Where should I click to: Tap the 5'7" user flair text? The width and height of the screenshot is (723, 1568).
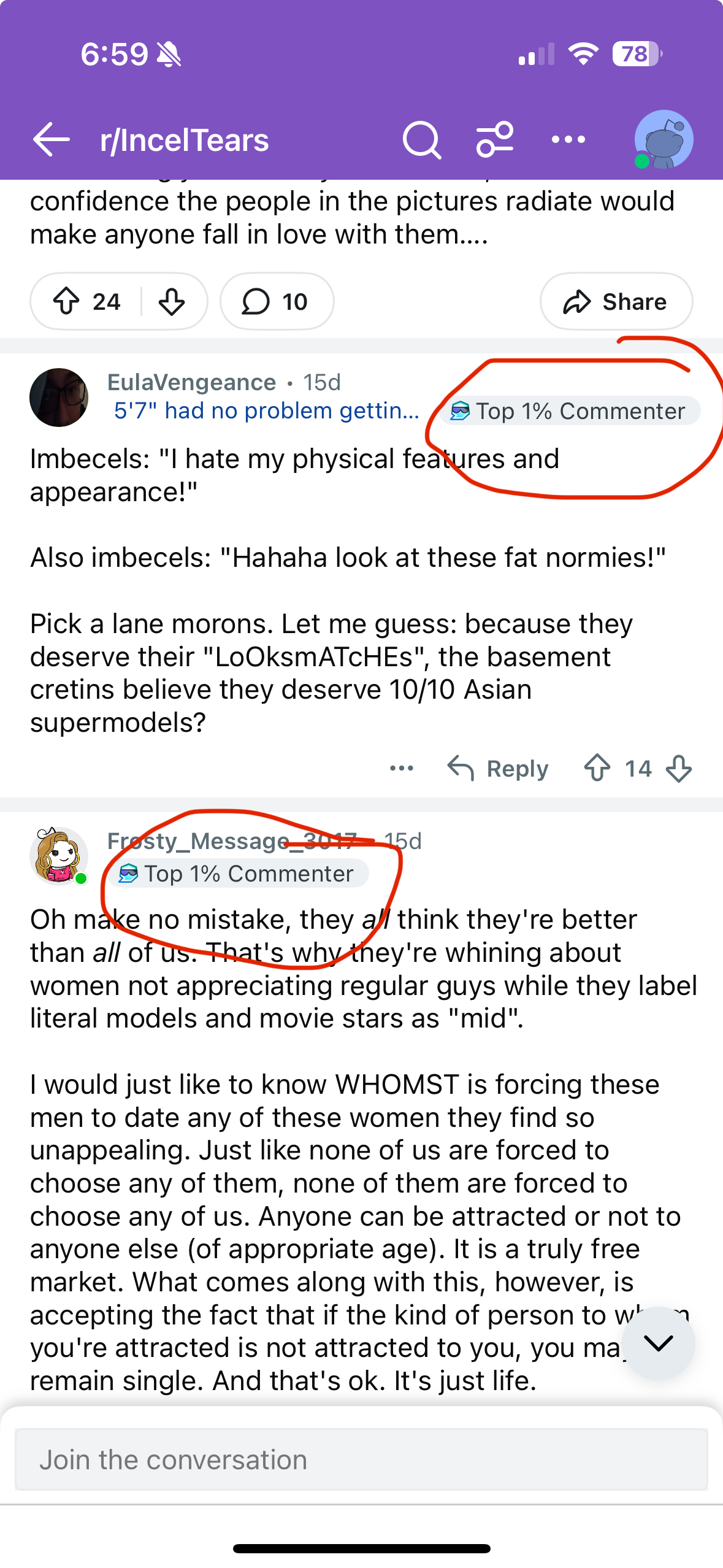pos(266,410)
